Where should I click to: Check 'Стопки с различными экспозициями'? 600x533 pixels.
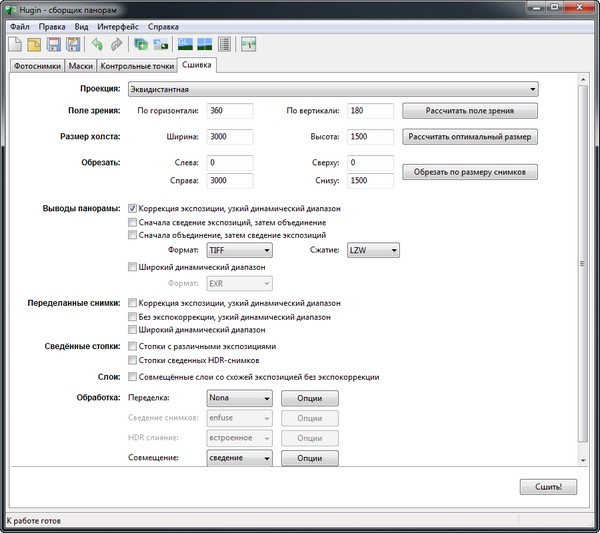pos(133,346)
